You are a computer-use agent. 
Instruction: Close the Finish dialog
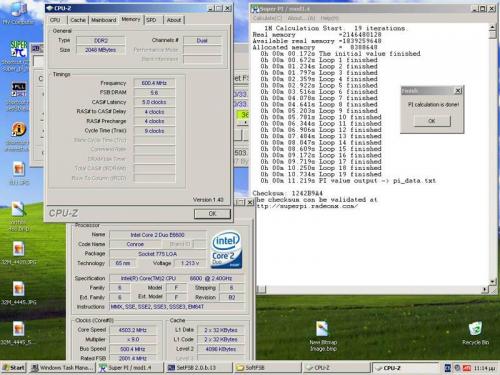458,91
